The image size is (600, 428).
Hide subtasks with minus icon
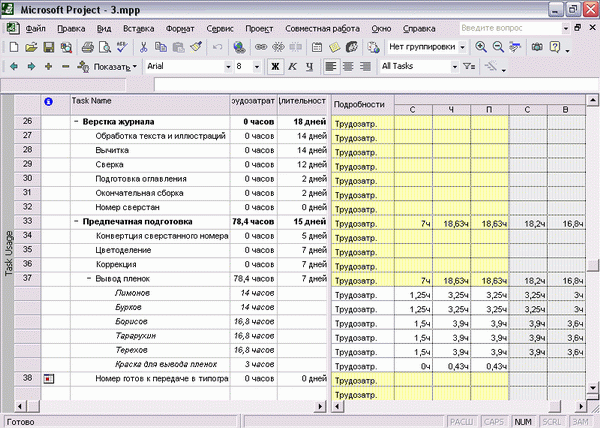click(x=66, y=67)
